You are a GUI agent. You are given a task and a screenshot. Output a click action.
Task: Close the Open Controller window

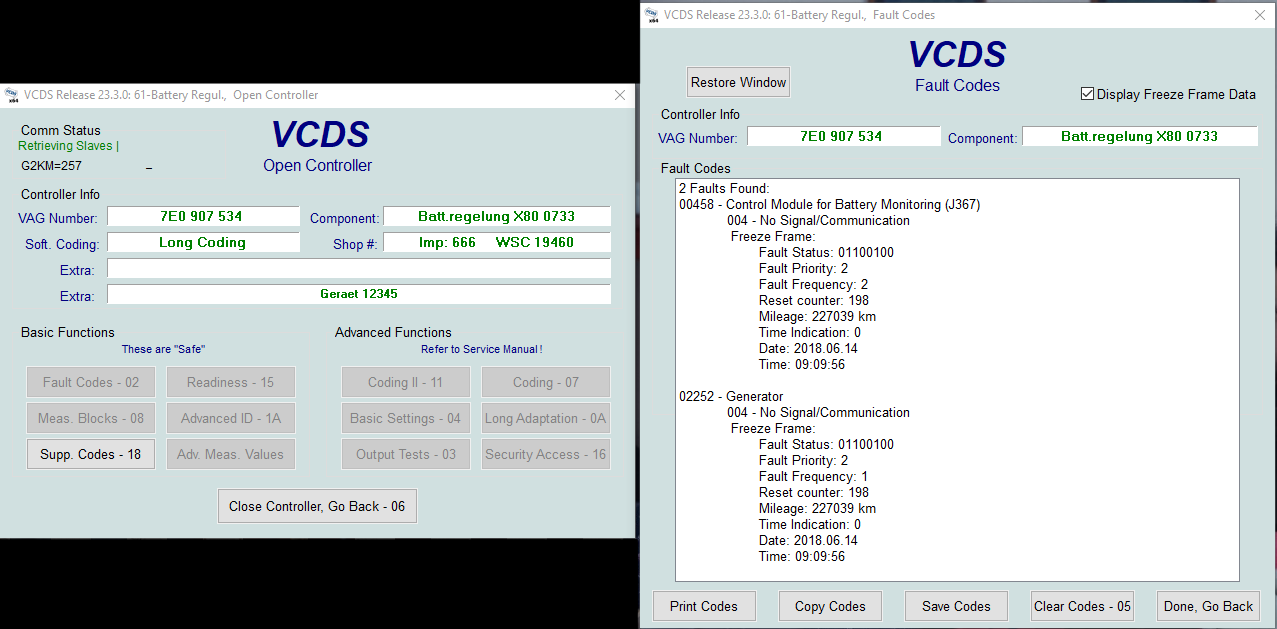point(620,95)
